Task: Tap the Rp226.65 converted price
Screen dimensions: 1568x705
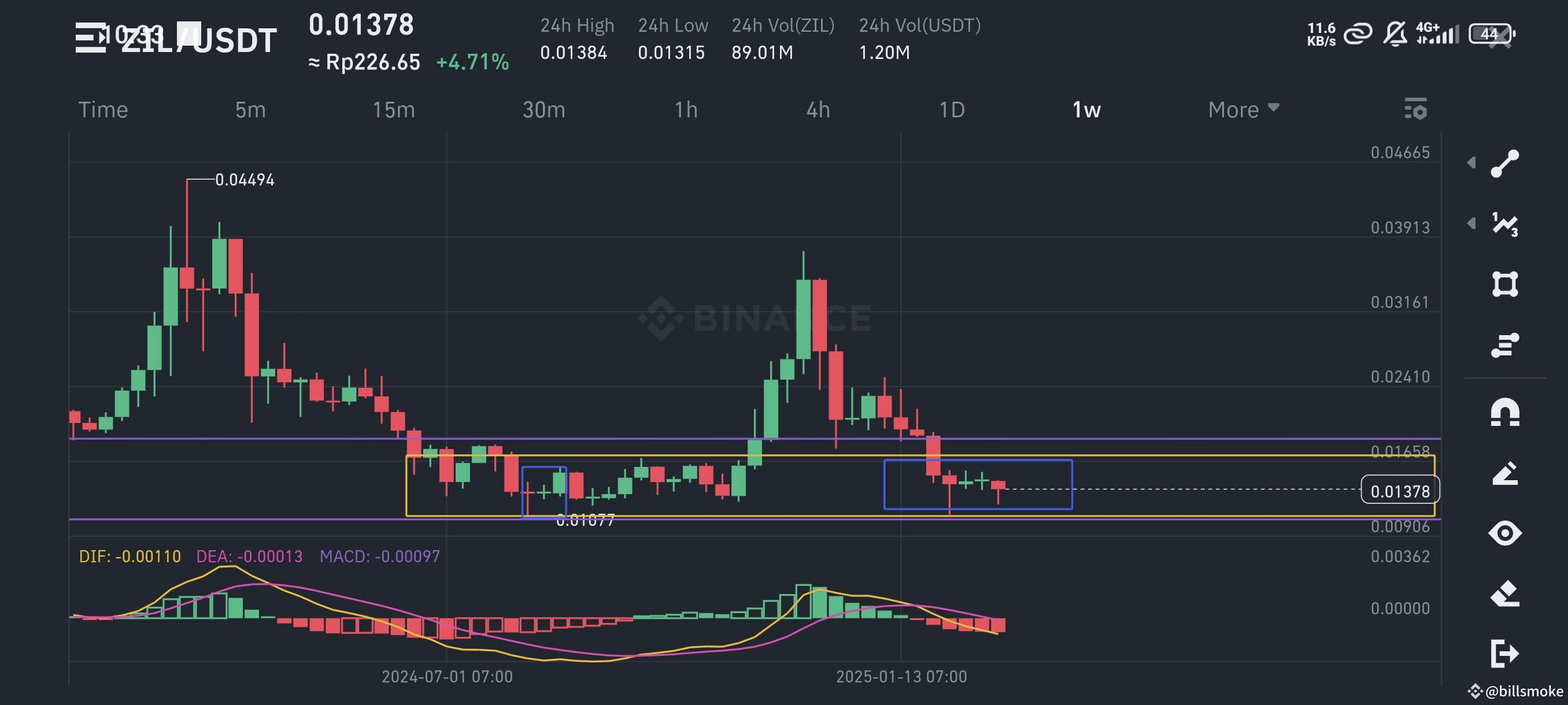Action: coord(364,62)
